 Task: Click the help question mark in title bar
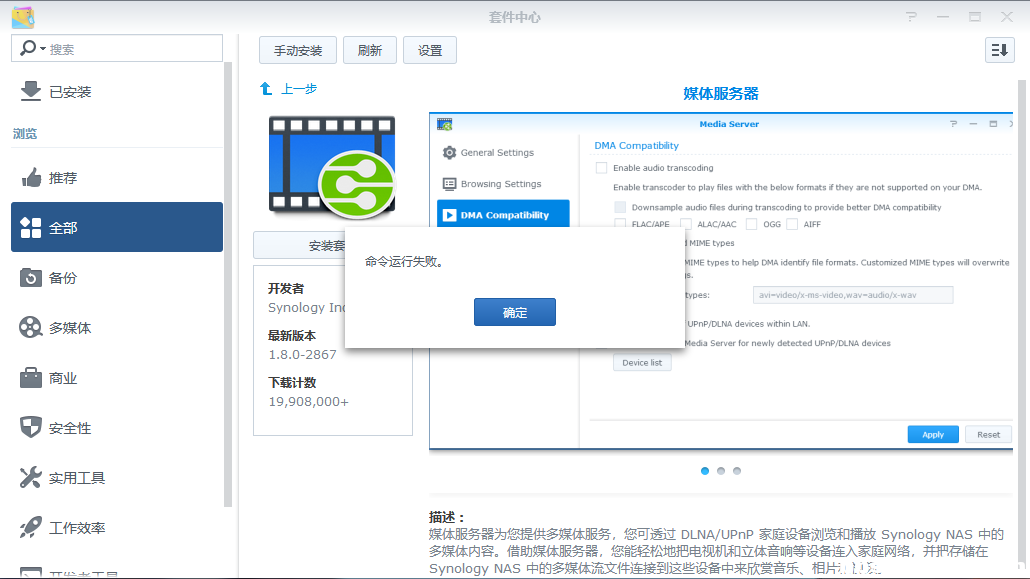point(911,17)
